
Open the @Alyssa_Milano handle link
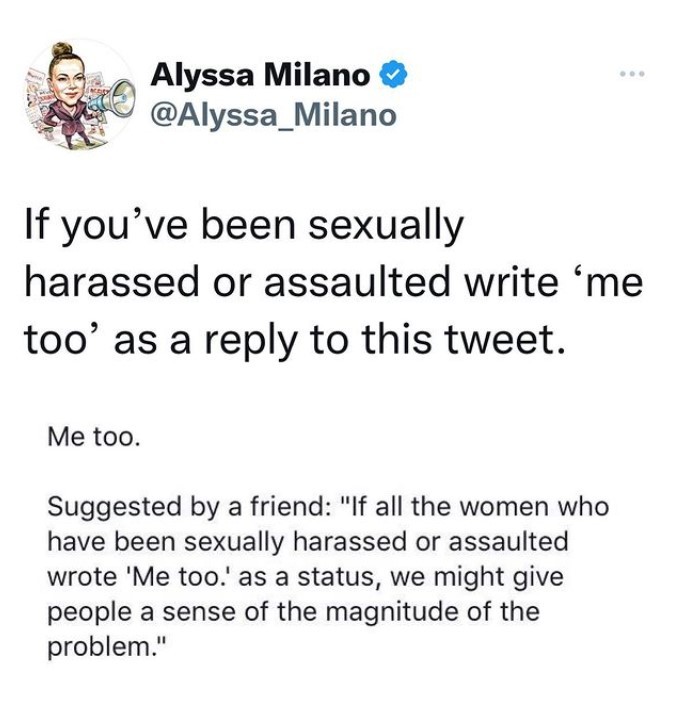coord(274,115)
